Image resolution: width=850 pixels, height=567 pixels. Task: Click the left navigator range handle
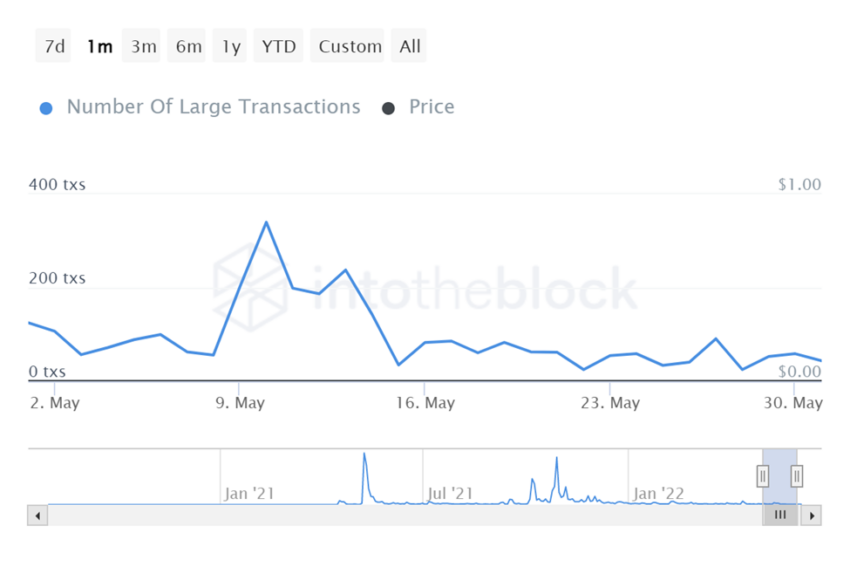(x=763, y=475)
